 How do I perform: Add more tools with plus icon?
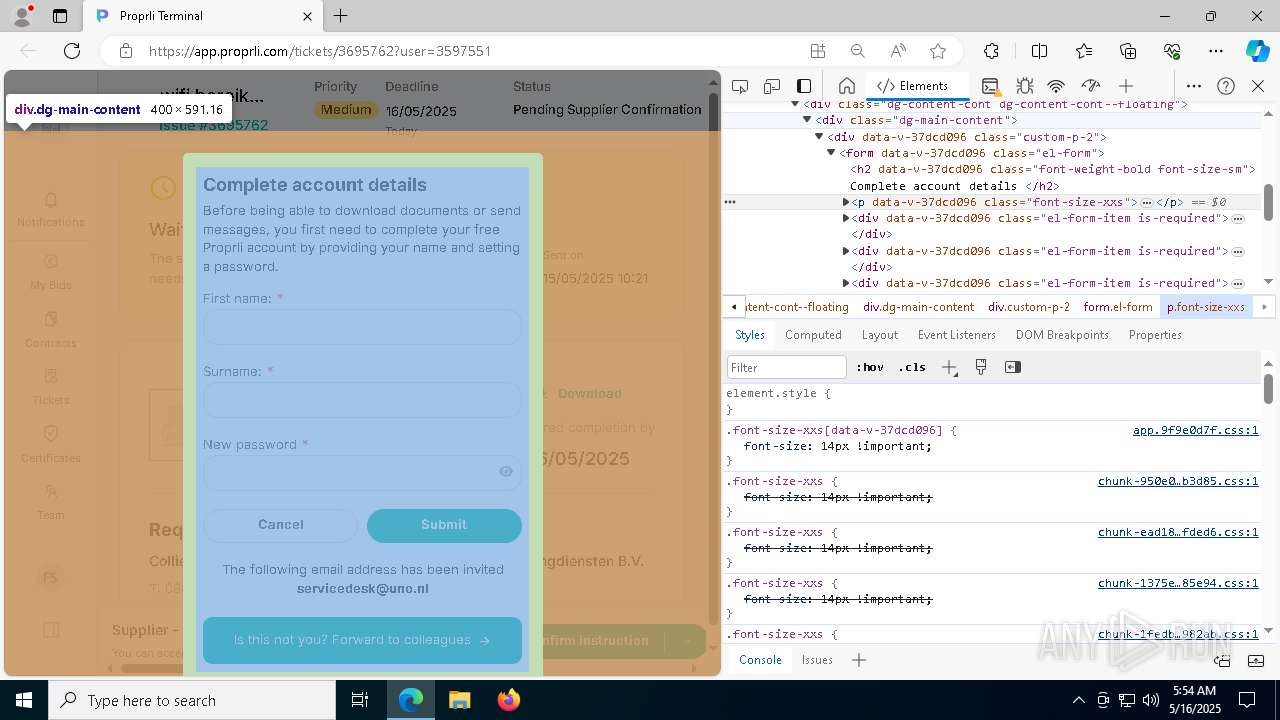pyautogui.click(x=1126, y=86)
